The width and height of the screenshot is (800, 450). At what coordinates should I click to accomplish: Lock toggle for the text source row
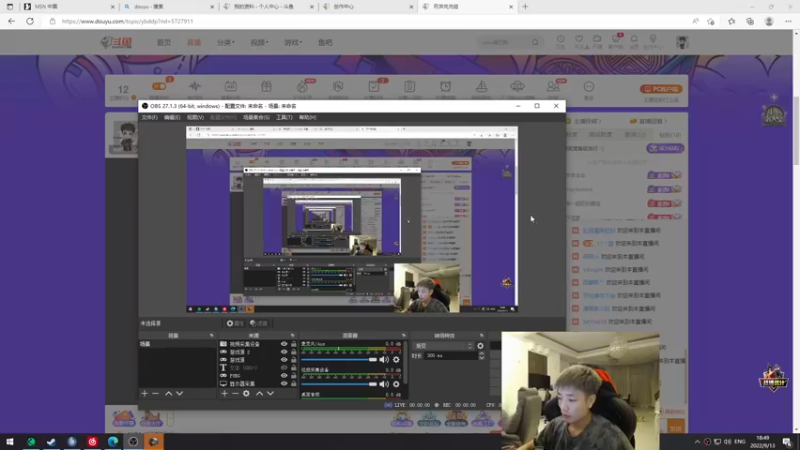point(293,368)
